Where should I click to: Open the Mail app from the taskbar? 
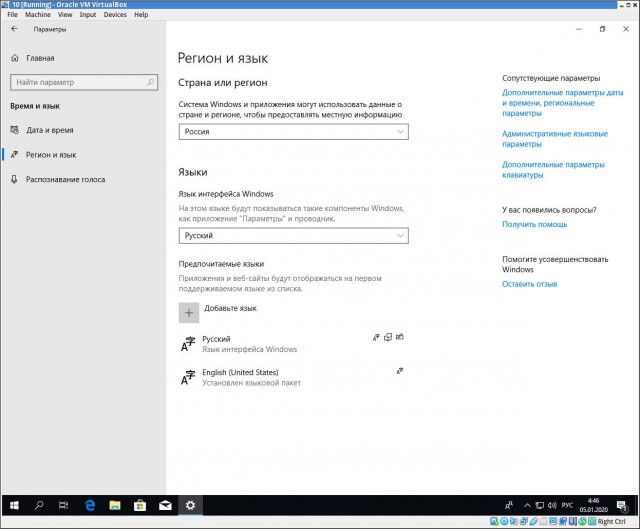tap(165, 505)
